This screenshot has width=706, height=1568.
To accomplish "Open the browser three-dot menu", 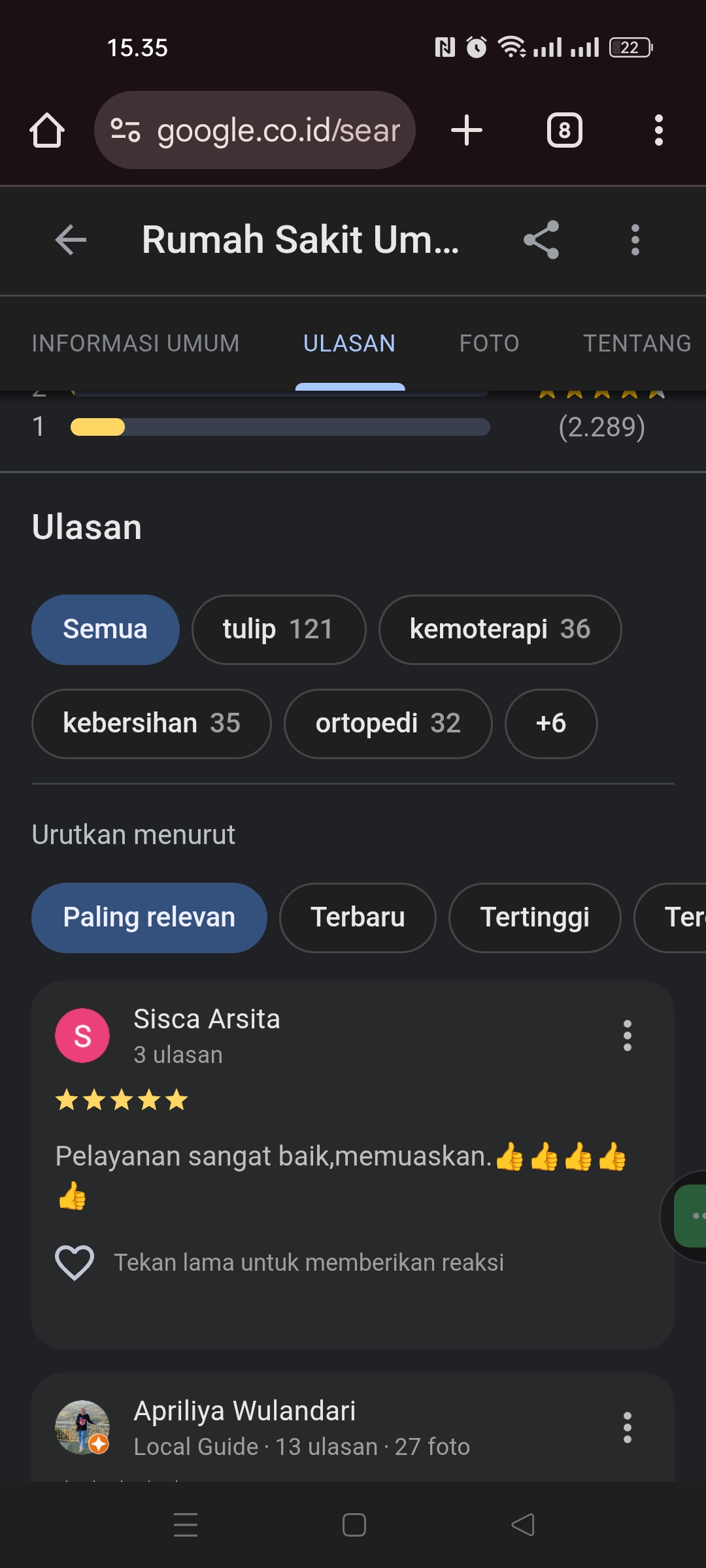I will (x=658, y=130).
